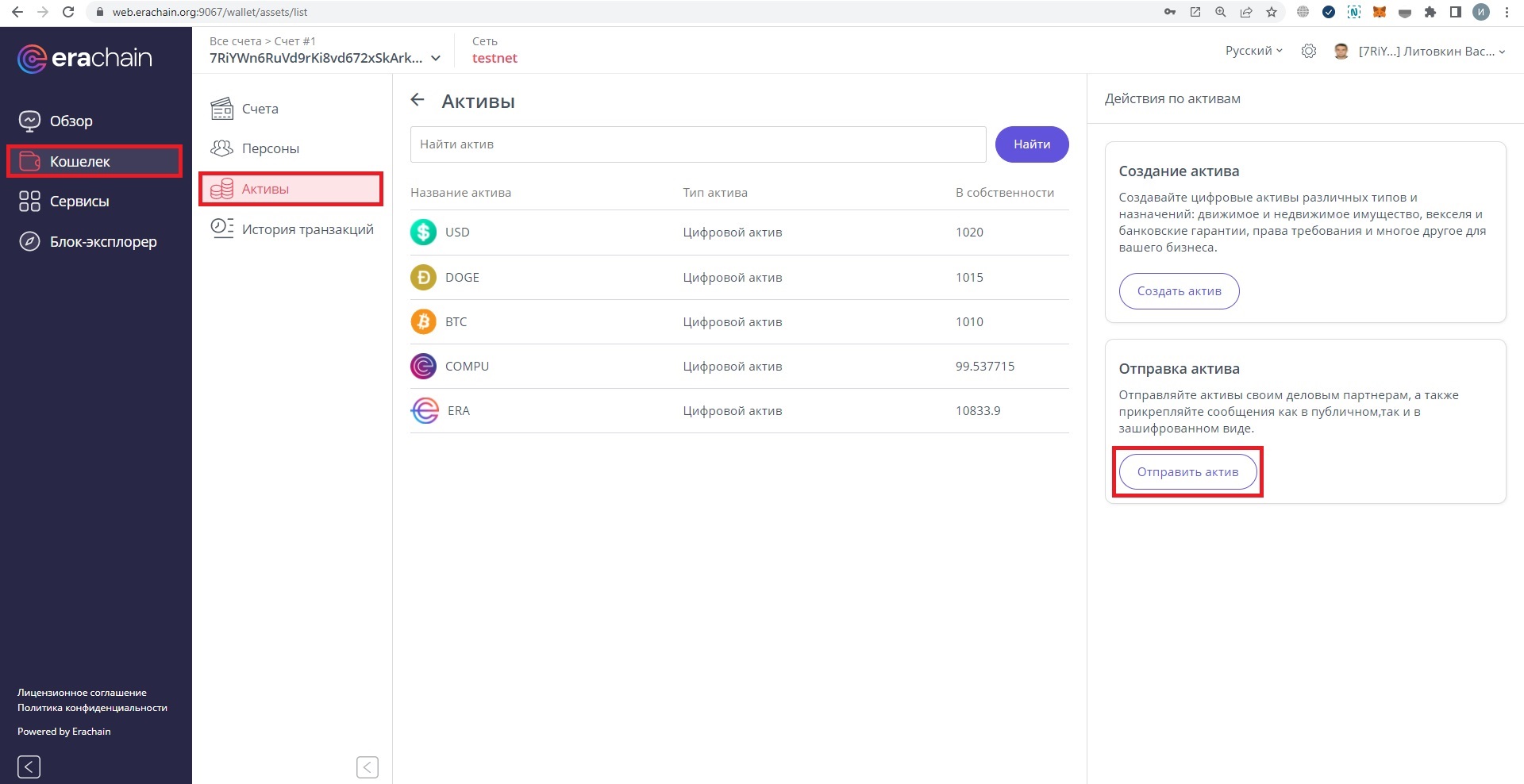Screen dimensions: 1524x784
Task: Click the COMPU asset icon
Action: click(x=423, y=366)
